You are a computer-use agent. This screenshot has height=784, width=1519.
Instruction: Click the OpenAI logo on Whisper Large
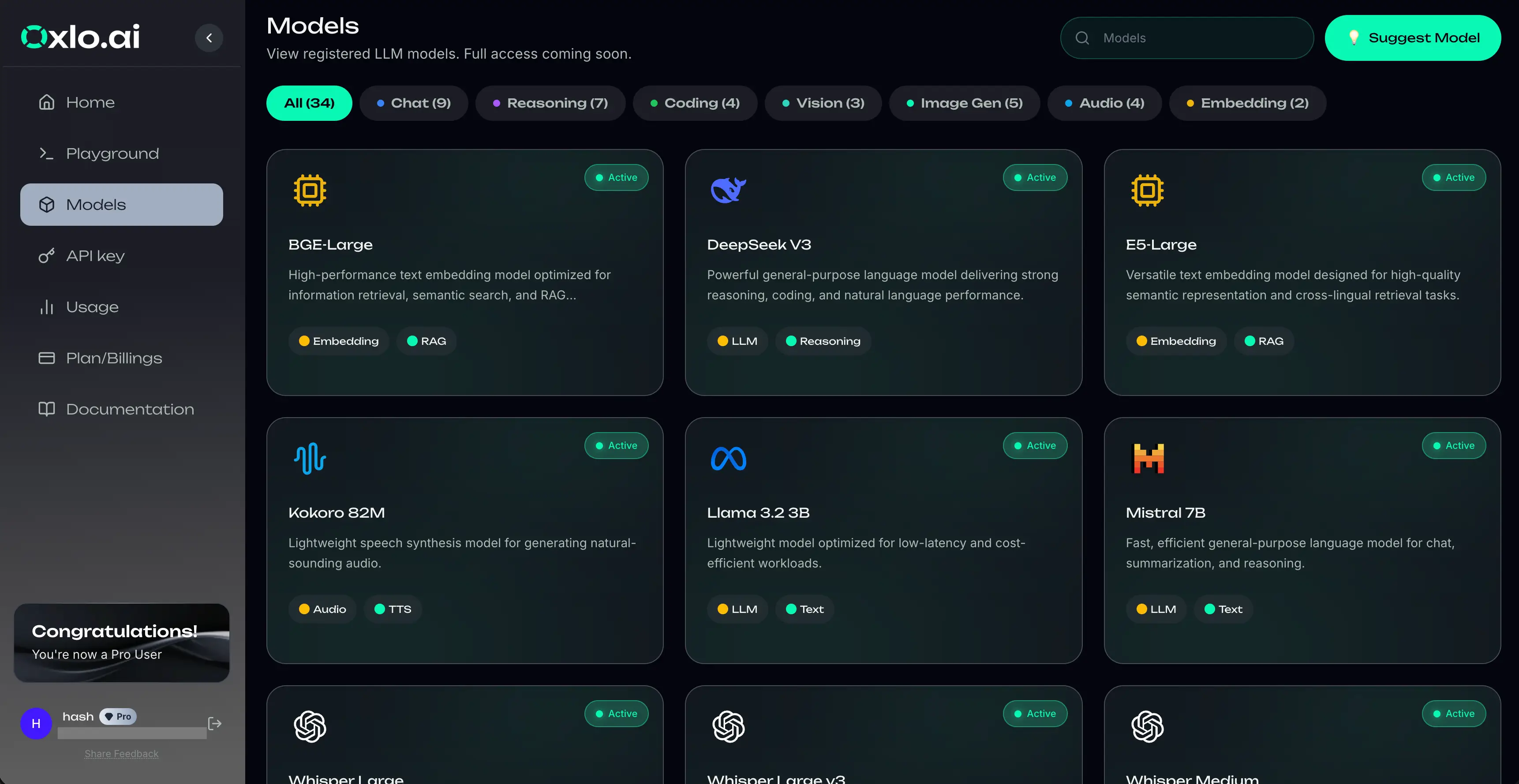(x=309, y=727)
